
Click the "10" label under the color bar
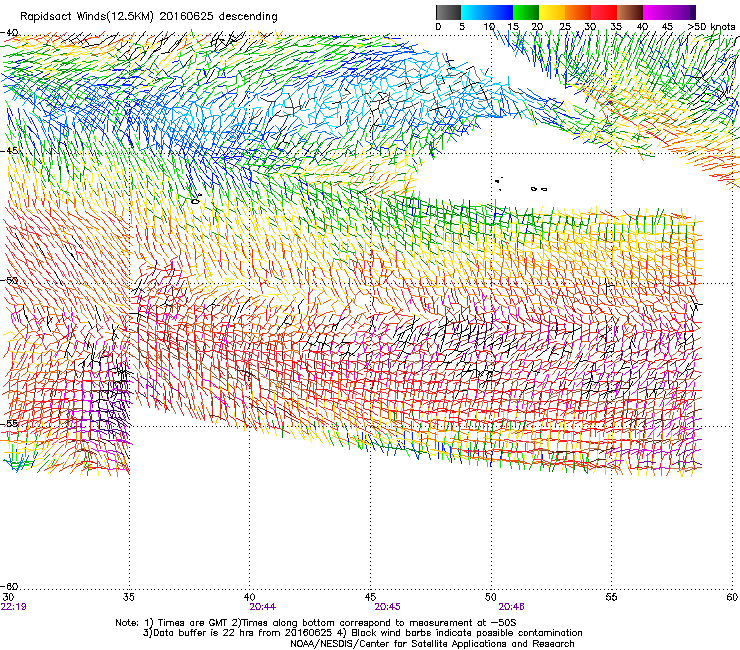click(x=489, y=27)
